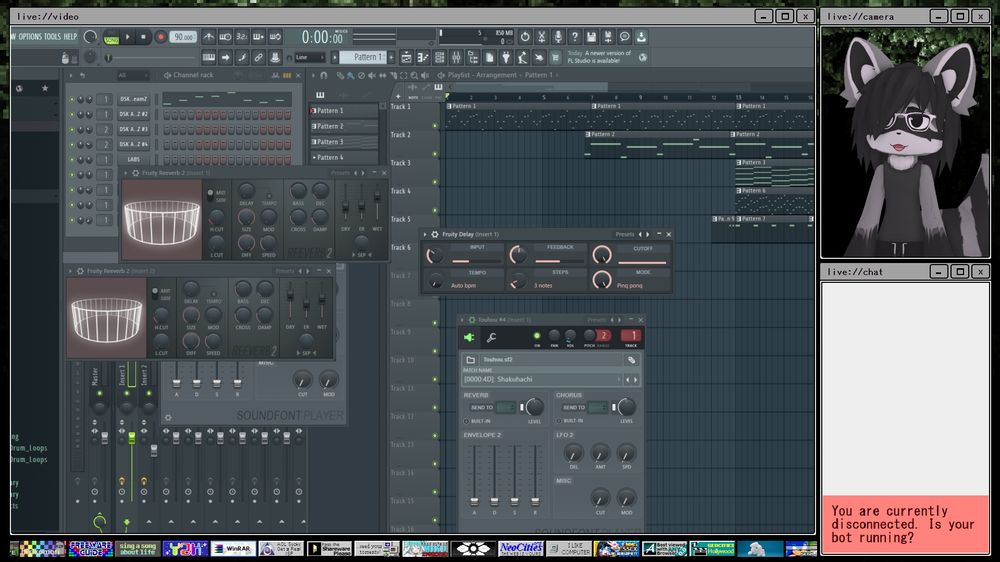Open the Pattern 1 selector dropdown
Viewport: 1000px width, 562px height.
pyautogui.click(x=365, y=57)
